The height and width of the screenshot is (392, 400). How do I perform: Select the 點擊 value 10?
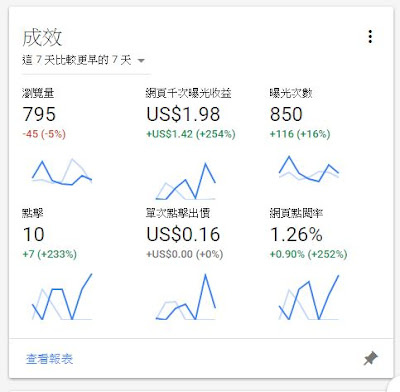point(34,234)
